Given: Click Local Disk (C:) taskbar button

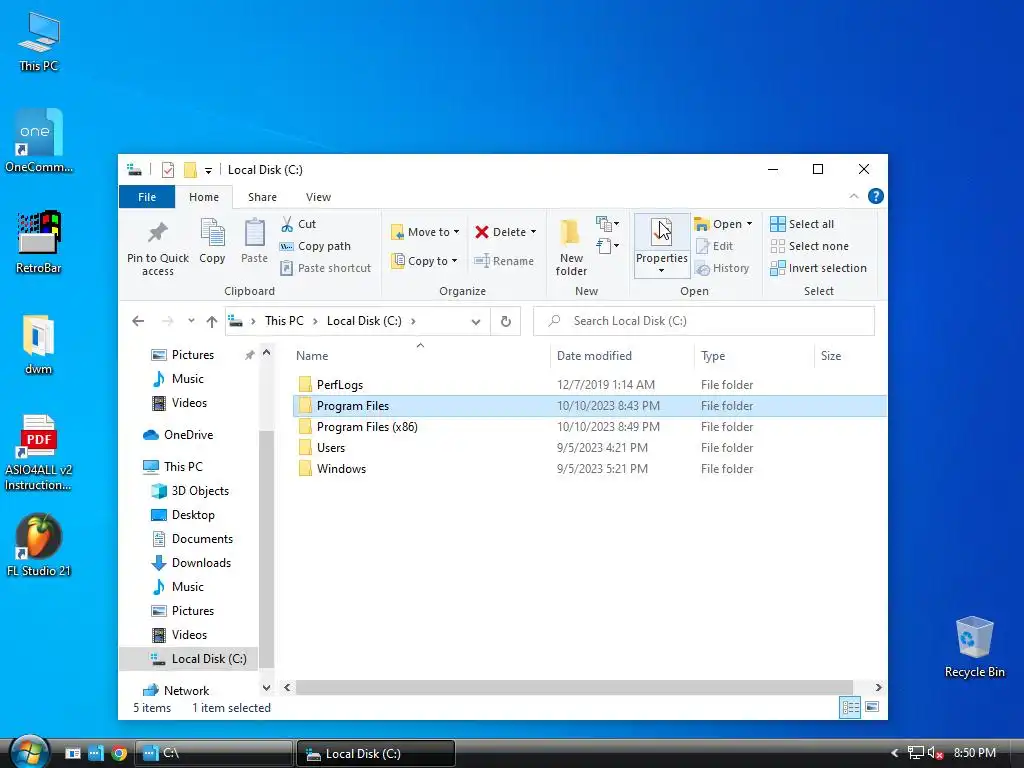Looking at the screenshot, I should (376, 753).
